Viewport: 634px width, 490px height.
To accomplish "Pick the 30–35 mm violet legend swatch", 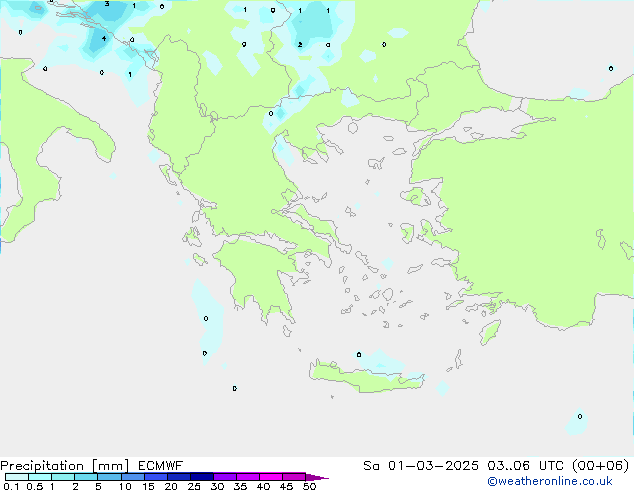I will pos(225,477).
